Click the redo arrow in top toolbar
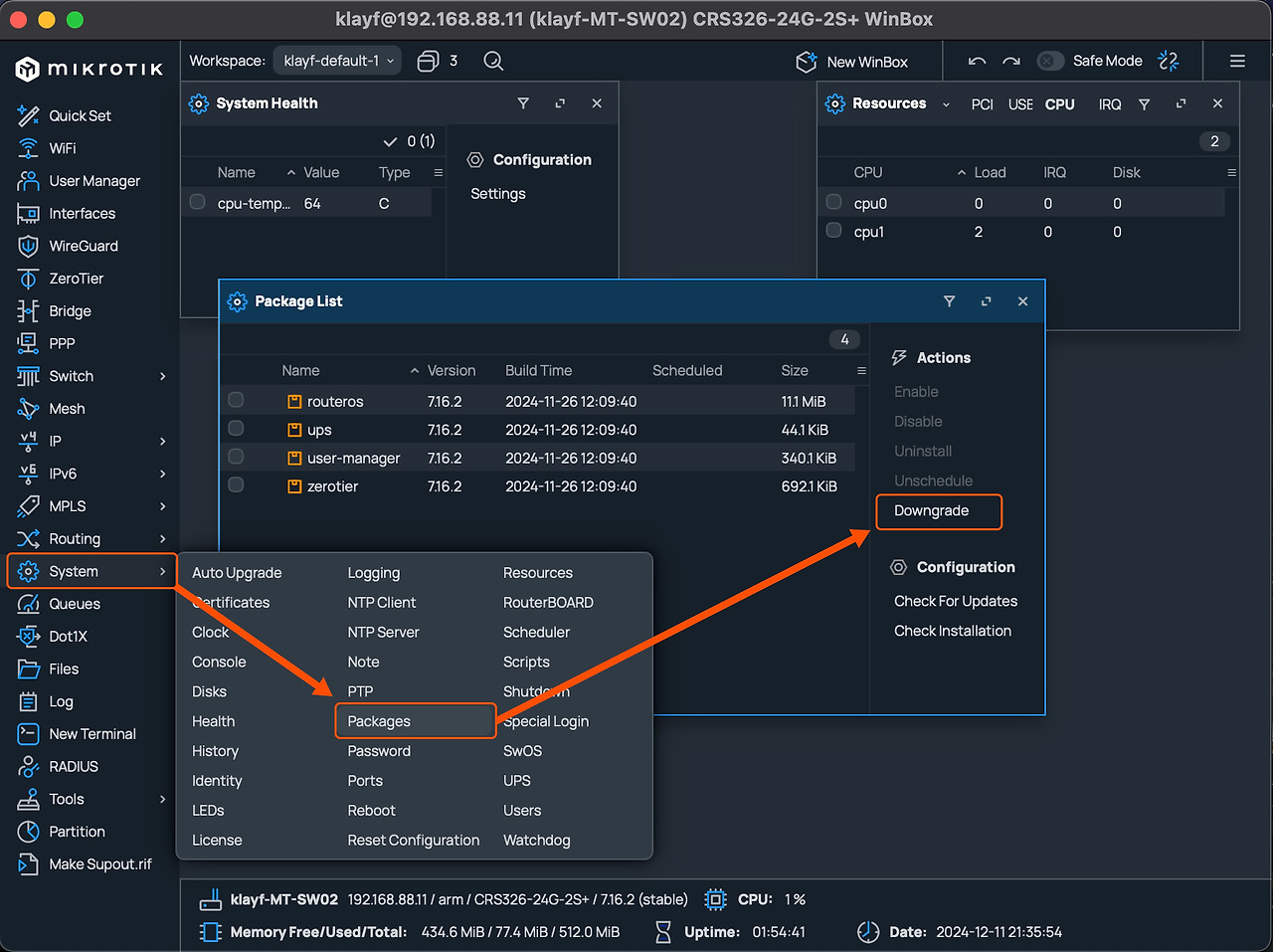The image size is (1273, 952). (x=1011, y=61)
